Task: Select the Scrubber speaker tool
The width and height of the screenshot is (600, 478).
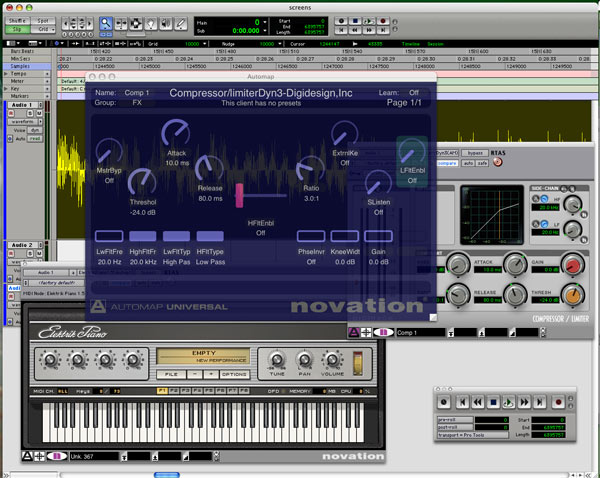Action: pyautogui.click(x=166, y=24)
